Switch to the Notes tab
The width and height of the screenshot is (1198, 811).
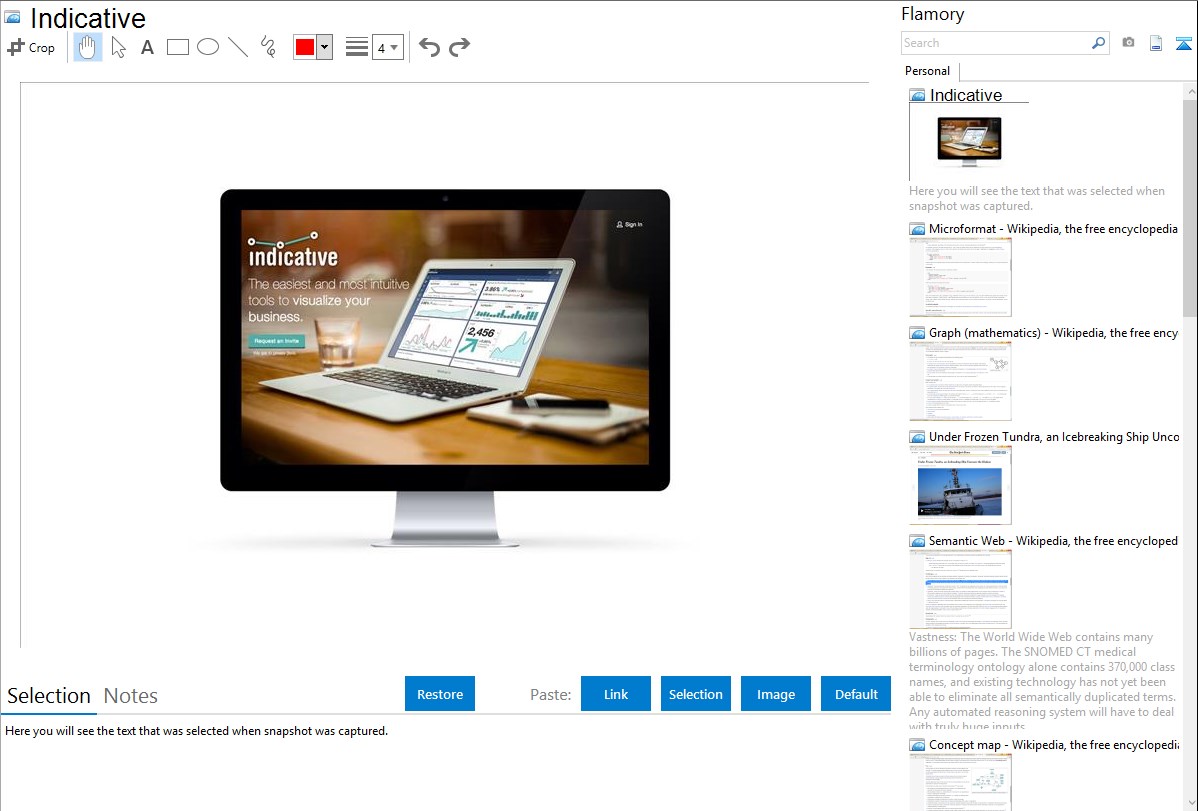click(131, 696)
